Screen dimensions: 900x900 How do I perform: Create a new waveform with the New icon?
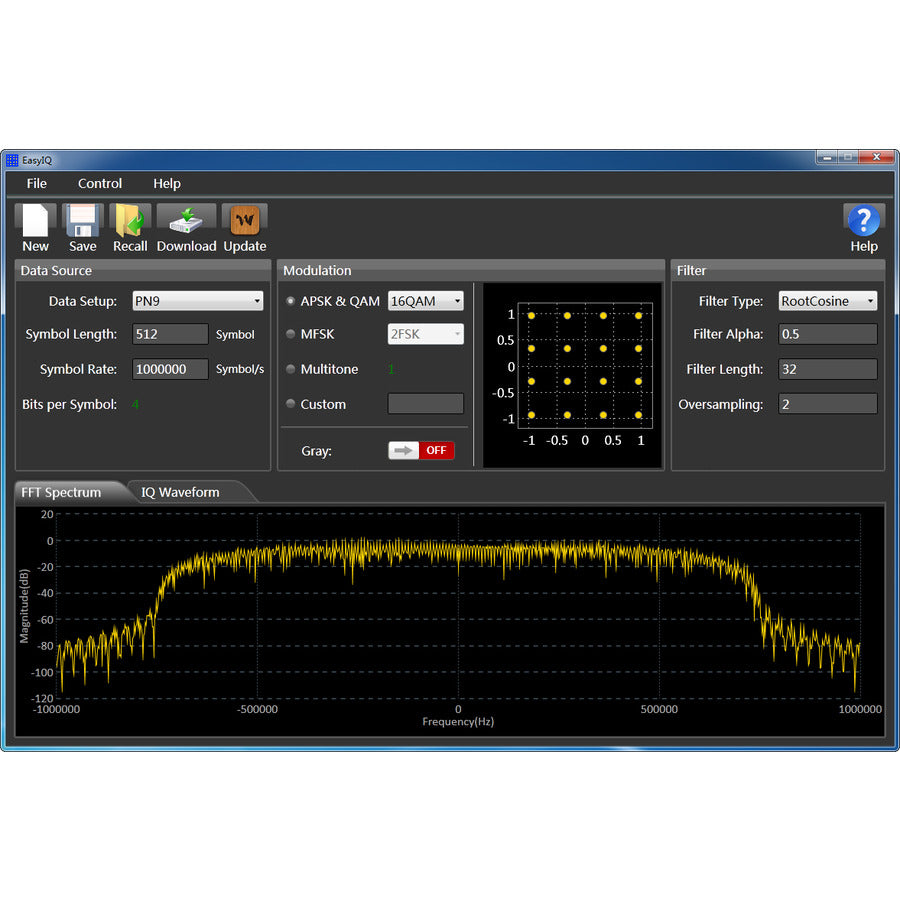35,222
